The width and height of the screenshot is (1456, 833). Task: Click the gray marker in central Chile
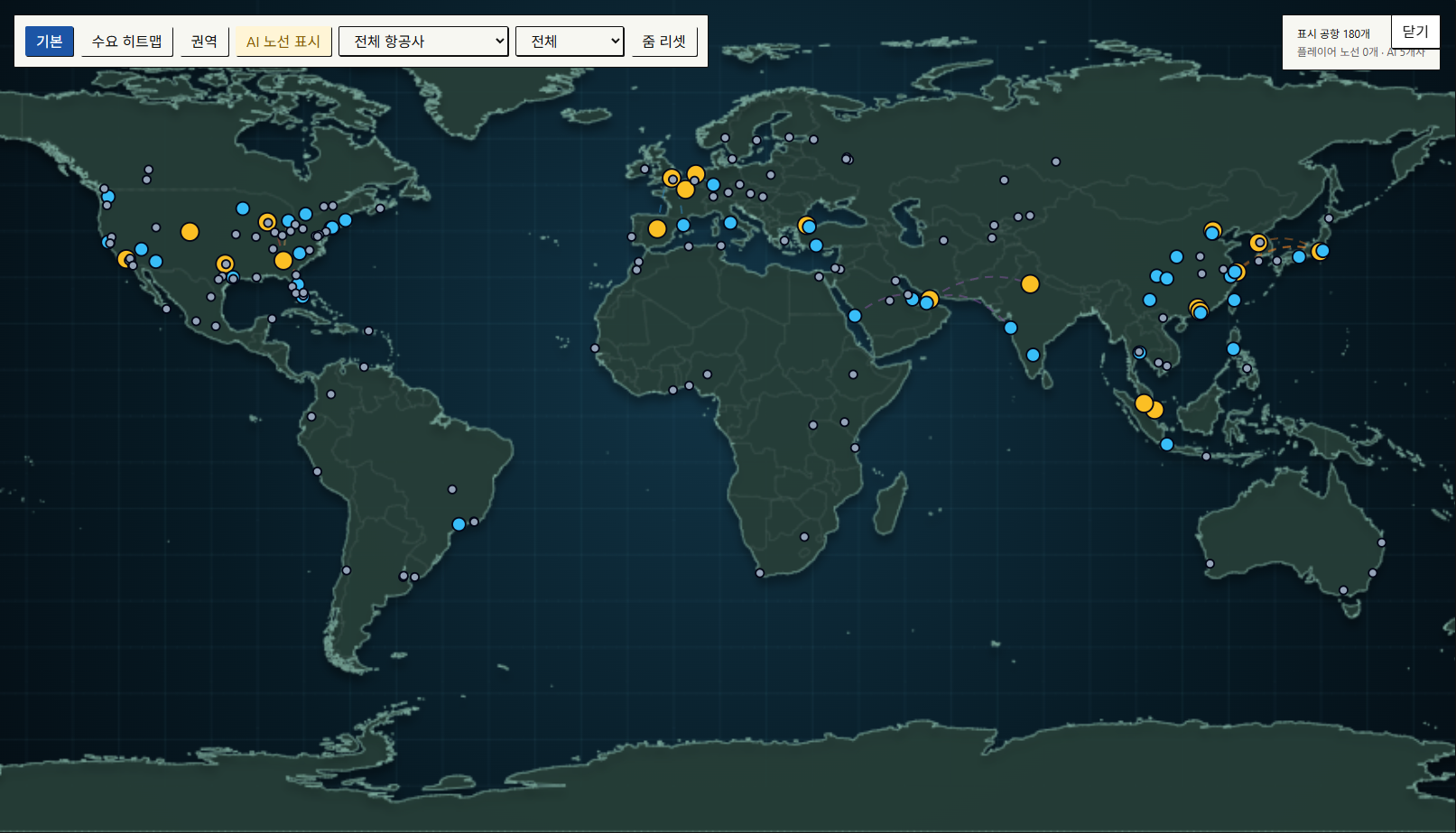tap(347, 570)
